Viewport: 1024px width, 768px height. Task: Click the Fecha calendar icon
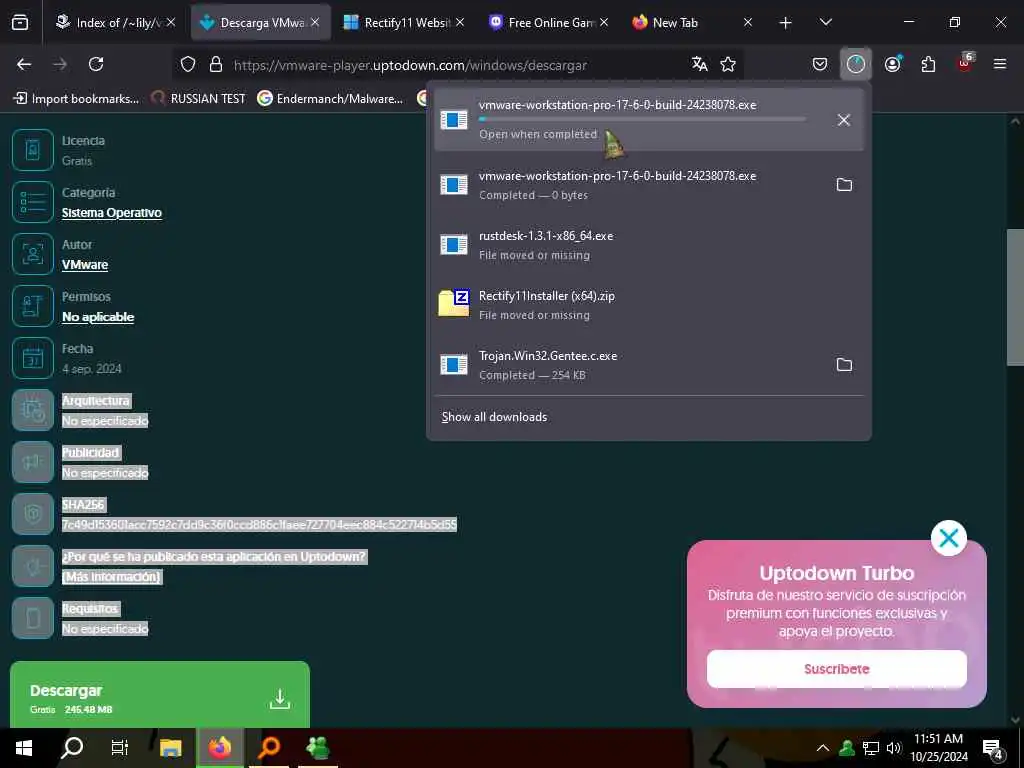[33, 359]
